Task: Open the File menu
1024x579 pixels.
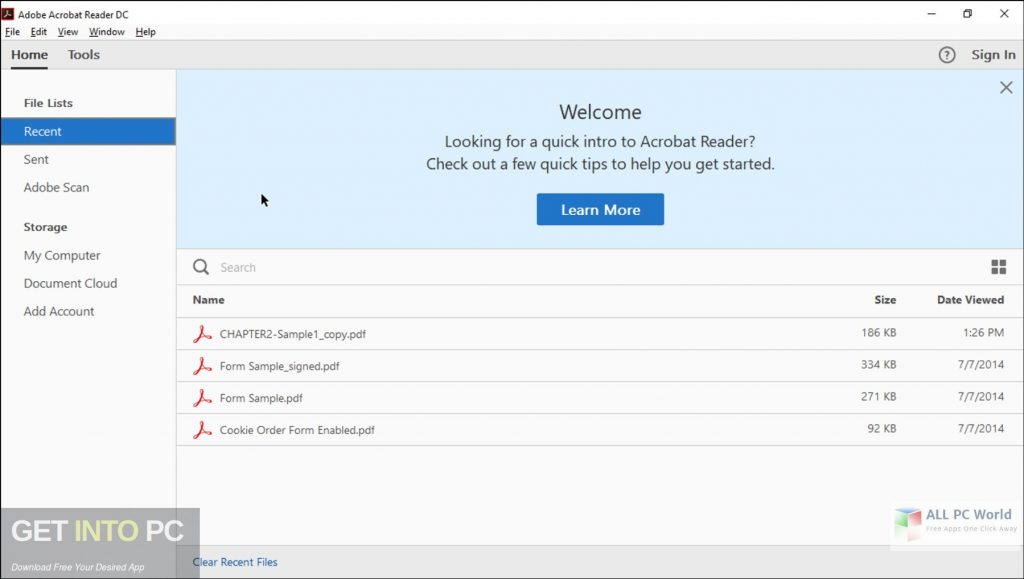Action: pos(12,31)
